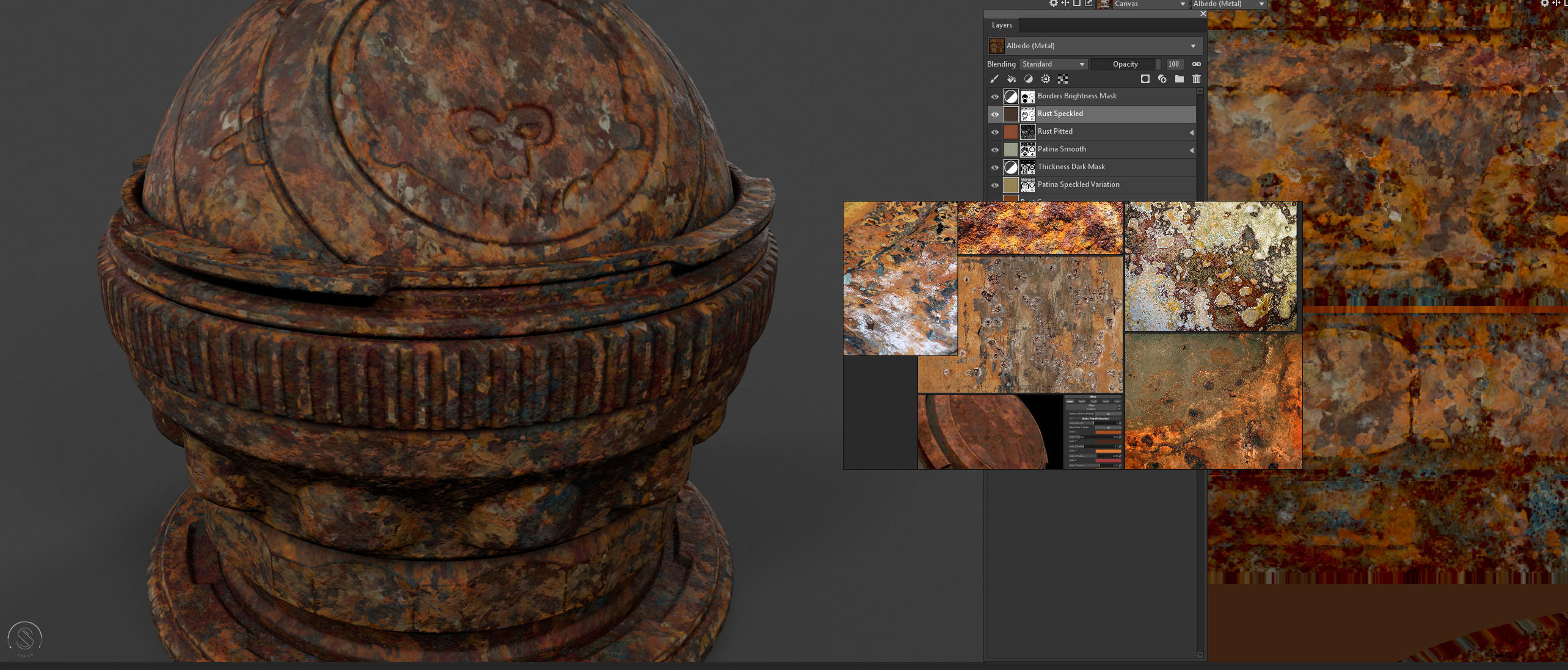
Task: Click the Thickness Dark Mask adjustment thumbnail
Action: (1011, 167)
